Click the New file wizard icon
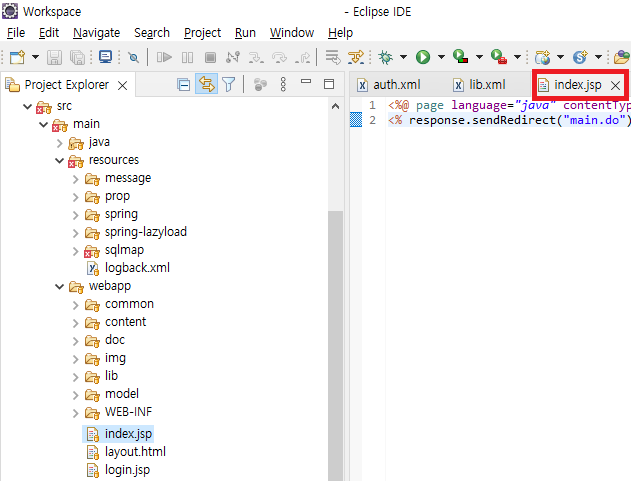Viewport: 631px width, 481px height. tap(16, 58)
